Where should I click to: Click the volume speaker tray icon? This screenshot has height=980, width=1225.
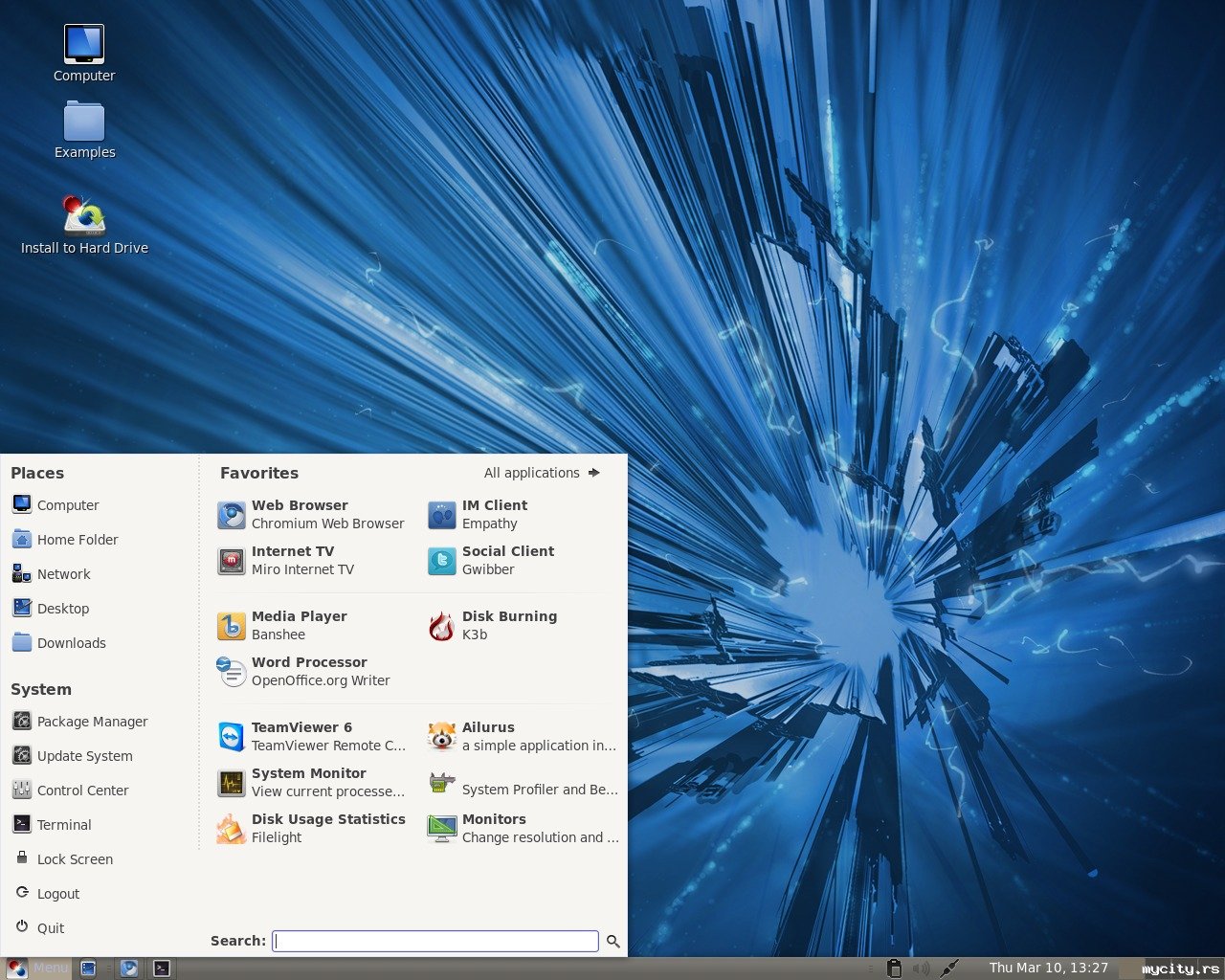[x=921, y=969]
